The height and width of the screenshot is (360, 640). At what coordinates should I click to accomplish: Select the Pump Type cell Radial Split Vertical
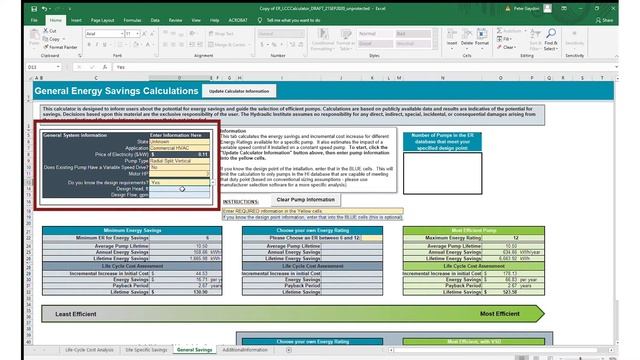pos(180,161)
